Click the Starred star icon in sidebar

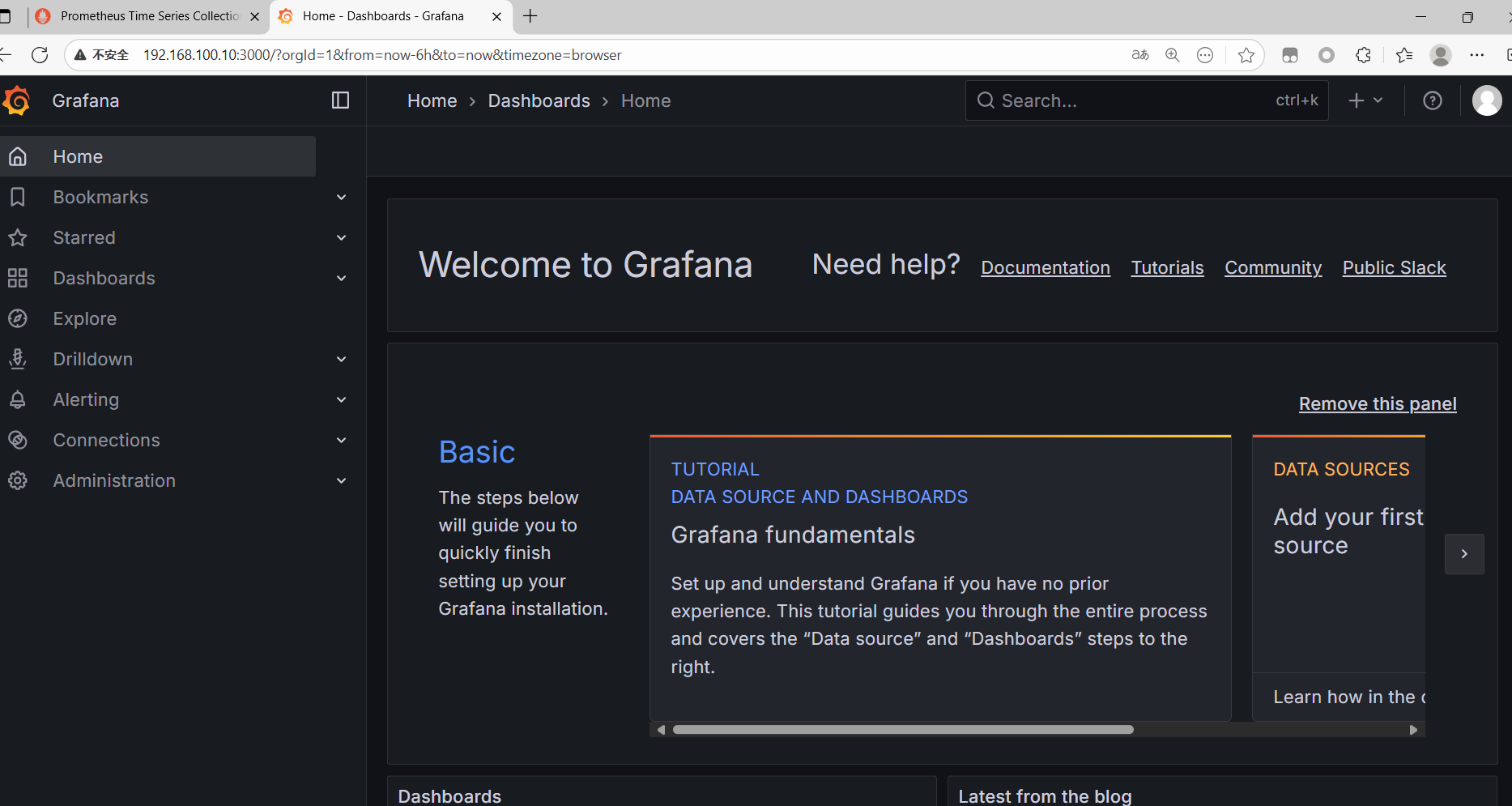click(x=18, y=237)
